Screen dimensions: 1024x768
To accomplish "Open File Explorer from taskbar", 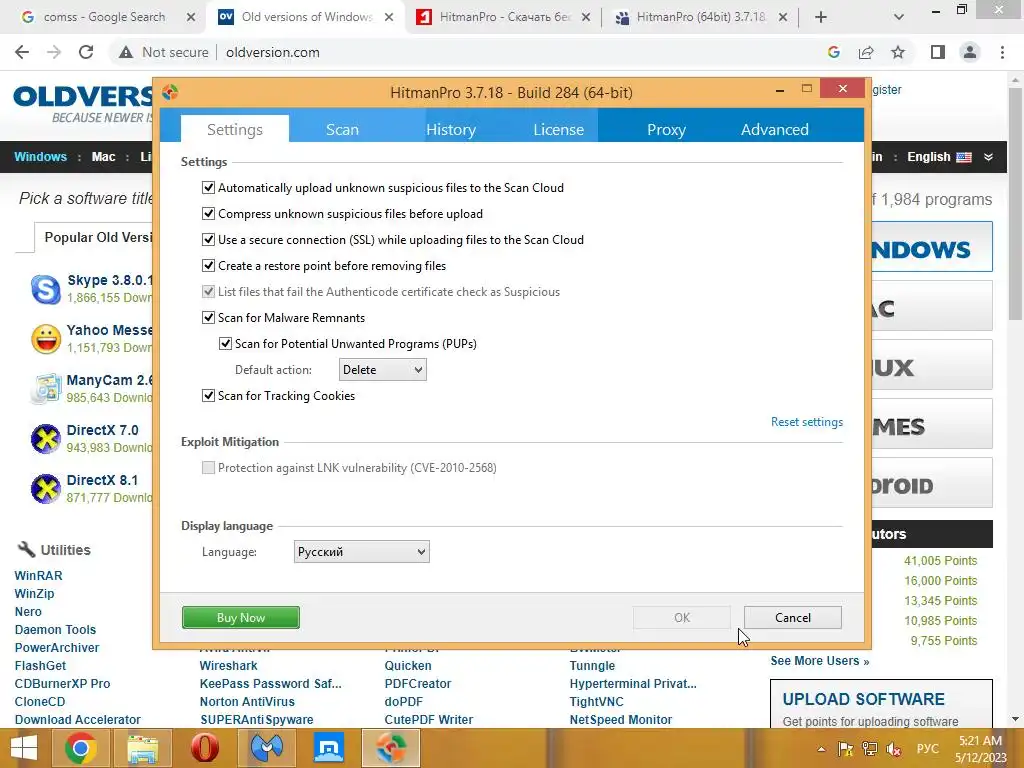I will (142, 748).
